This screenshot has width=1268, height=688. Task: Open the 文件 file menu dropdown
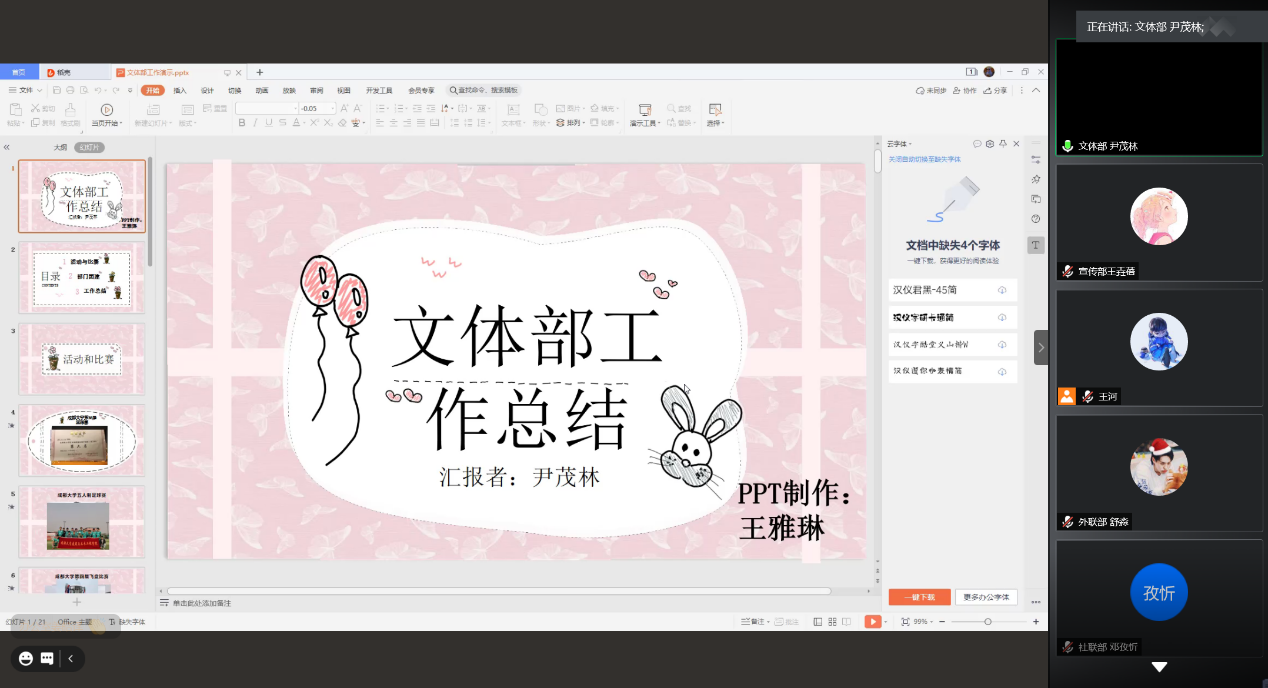coord(26,90)
